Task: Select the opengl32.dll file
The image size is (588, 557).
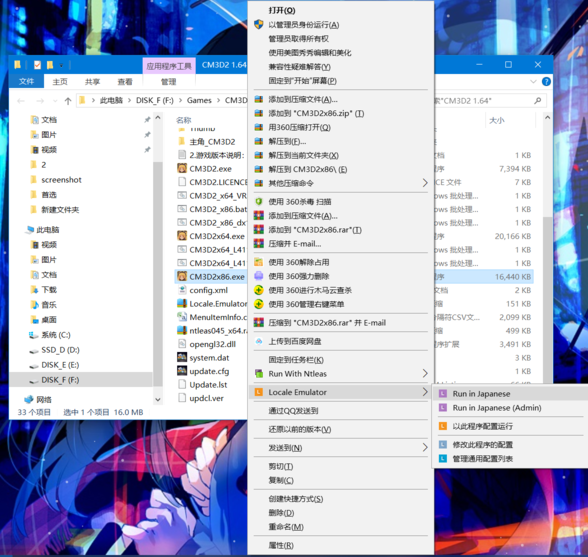Action: pos(212,344)
